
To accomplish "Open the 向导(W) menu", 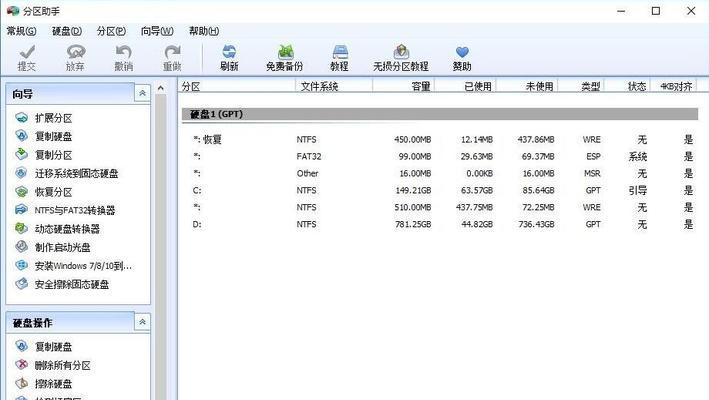I will (157, 31).
